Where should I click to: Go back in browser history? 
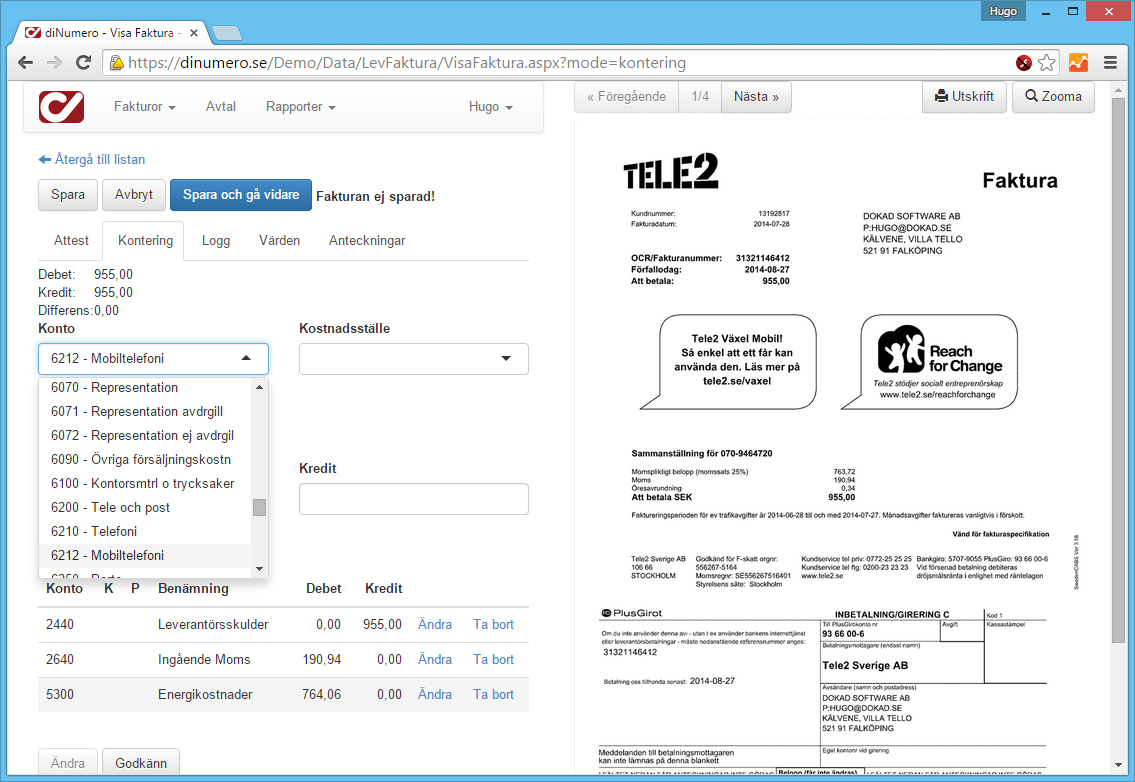25,63
